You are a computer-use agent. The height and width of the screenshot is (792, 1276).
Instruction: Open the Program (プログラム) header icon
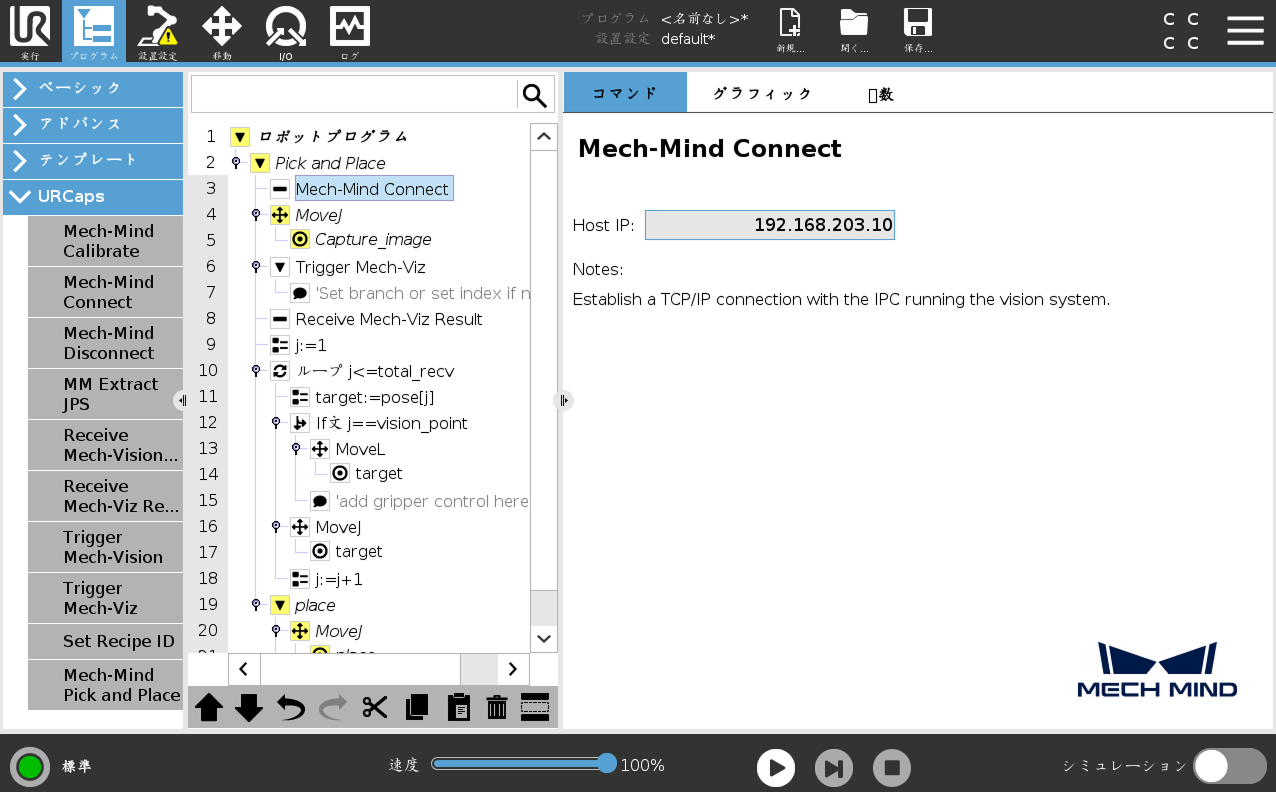94,32
